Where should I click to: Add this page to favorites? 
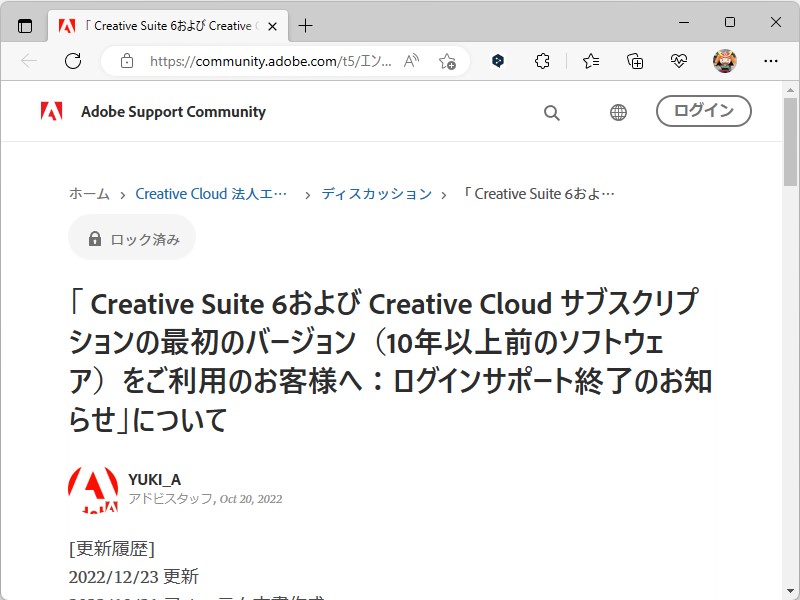click(449, 61)
